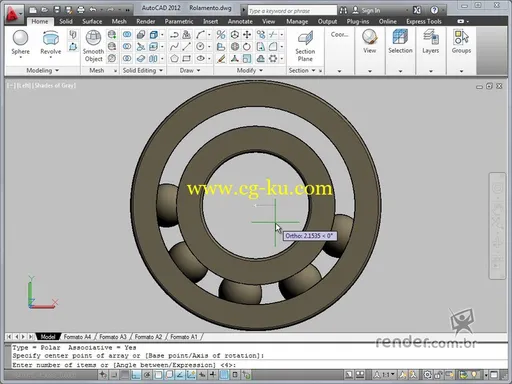Screen dimensions: 512x384
Task: Select the Arc draw tool
Action: click(200, 34)
